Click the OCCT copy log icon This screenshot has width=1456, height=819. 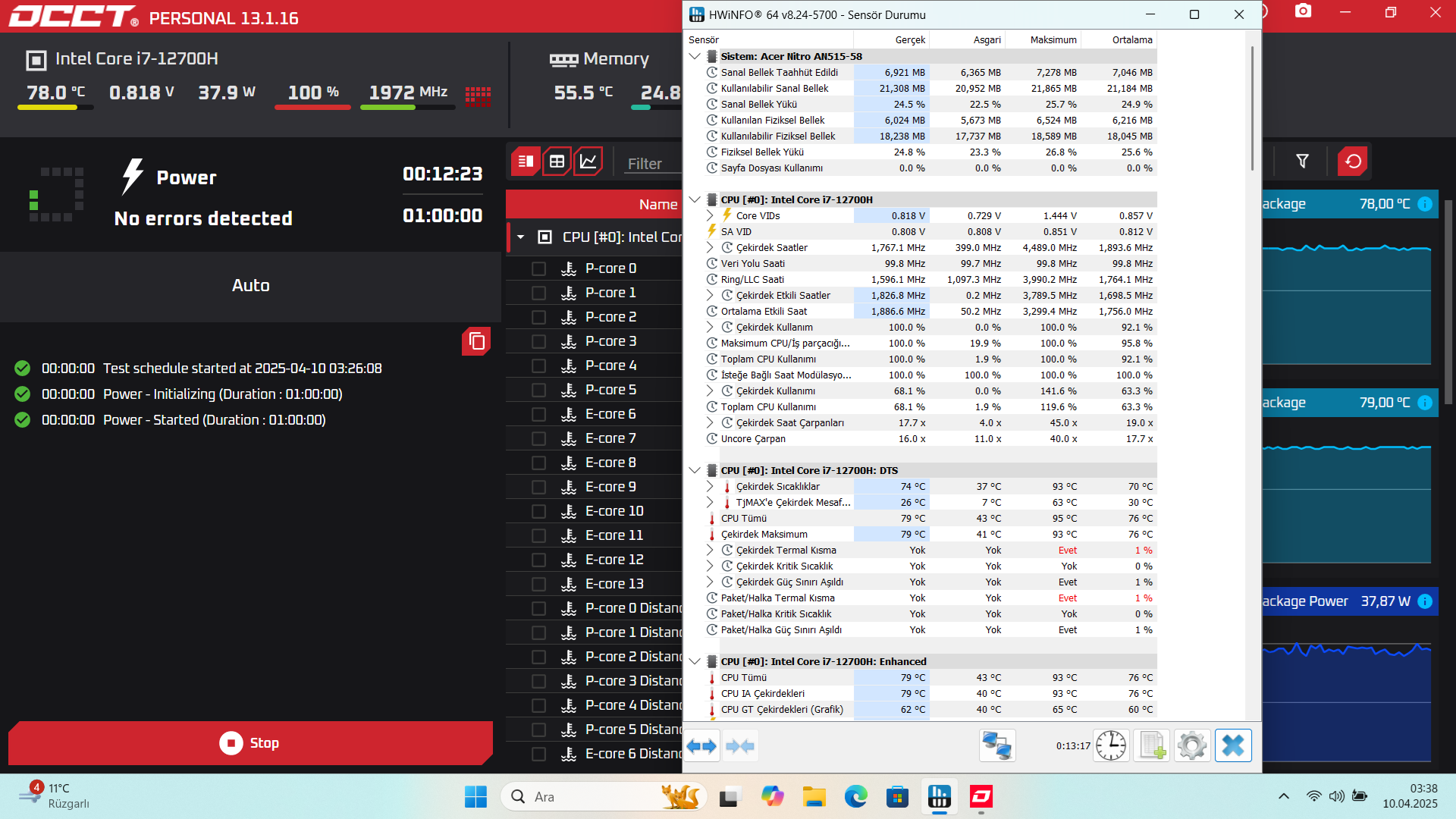[476, 341]
